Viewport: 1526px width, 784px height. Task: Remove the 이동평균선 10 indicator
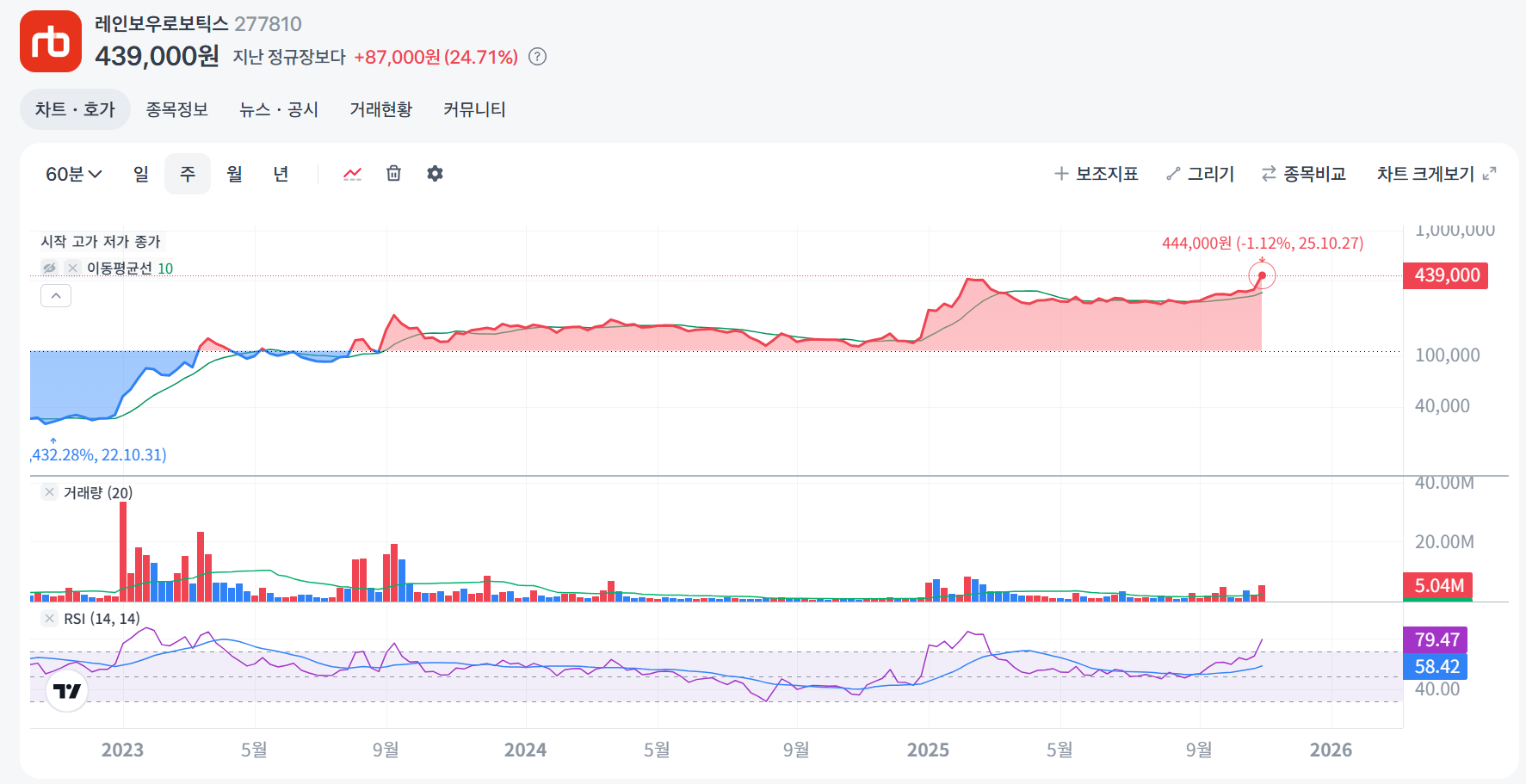click(73, 268)
